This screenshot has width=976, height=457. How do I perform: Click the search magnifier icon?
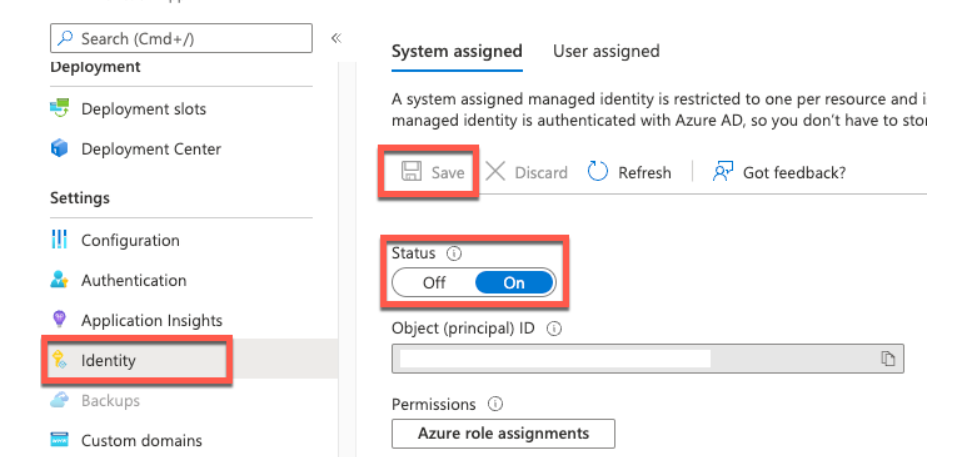64,39
